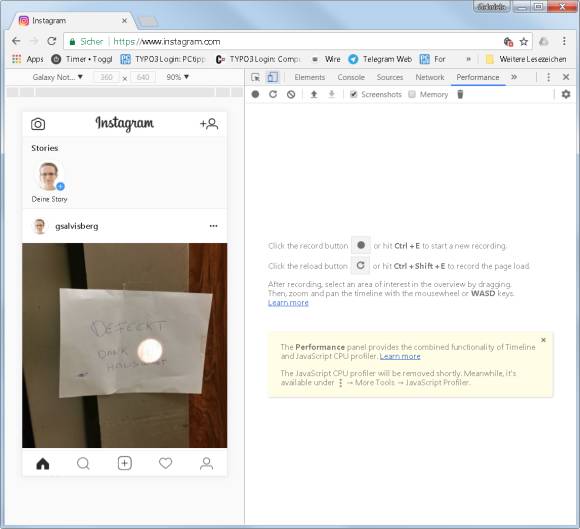This screenshot has height=529, width=580.
Task: Expand hidden bookmarks chevron
Action: click(x=468, y=59)
